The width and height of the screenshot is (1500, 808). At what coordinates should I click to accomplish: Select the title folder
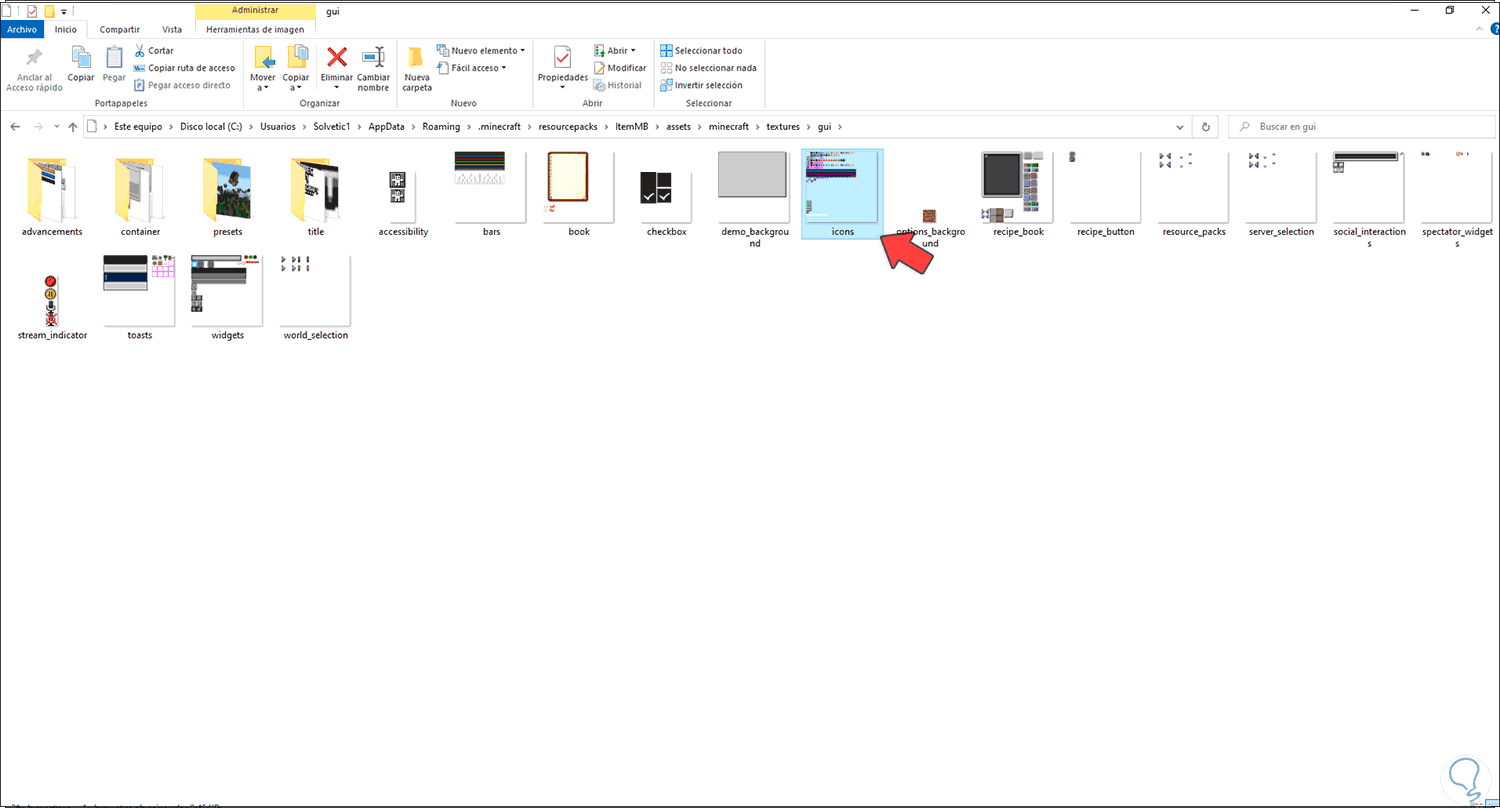point(315,196)
